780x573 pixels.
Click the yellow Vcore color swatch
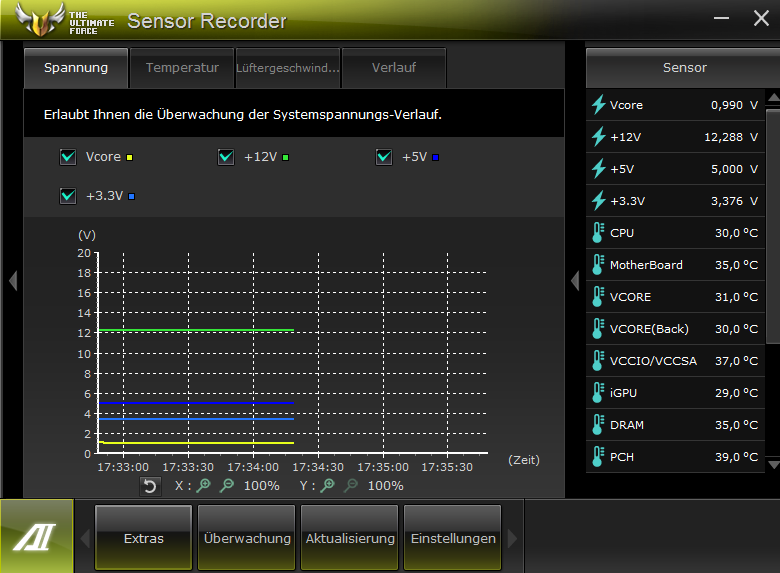tap(129, 158)
